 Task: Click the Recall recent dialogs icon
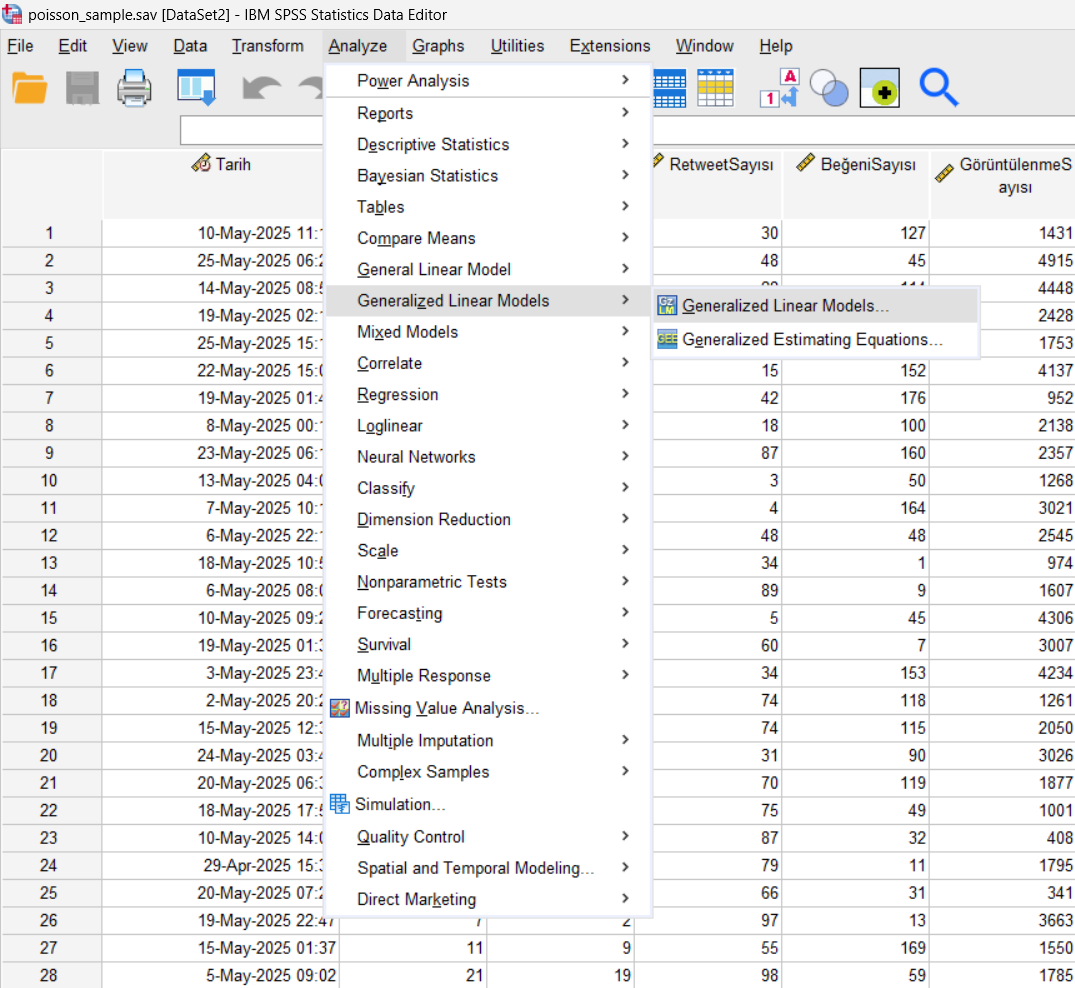pos(196,88)
